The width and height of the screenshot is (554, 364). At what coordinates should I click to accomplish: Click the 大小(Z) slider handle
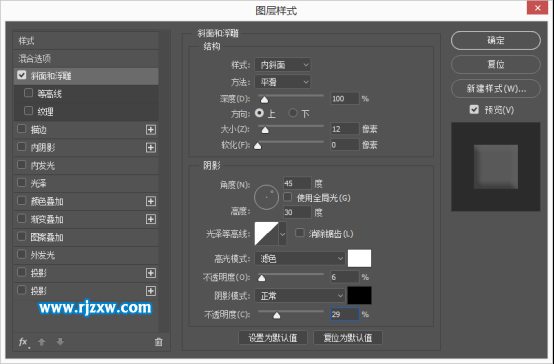(x=265, y=130)
